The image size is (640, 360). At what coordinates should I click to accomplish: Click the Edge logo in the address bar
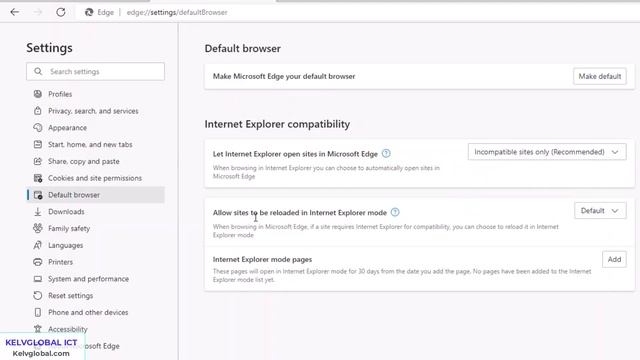(89, 12)
